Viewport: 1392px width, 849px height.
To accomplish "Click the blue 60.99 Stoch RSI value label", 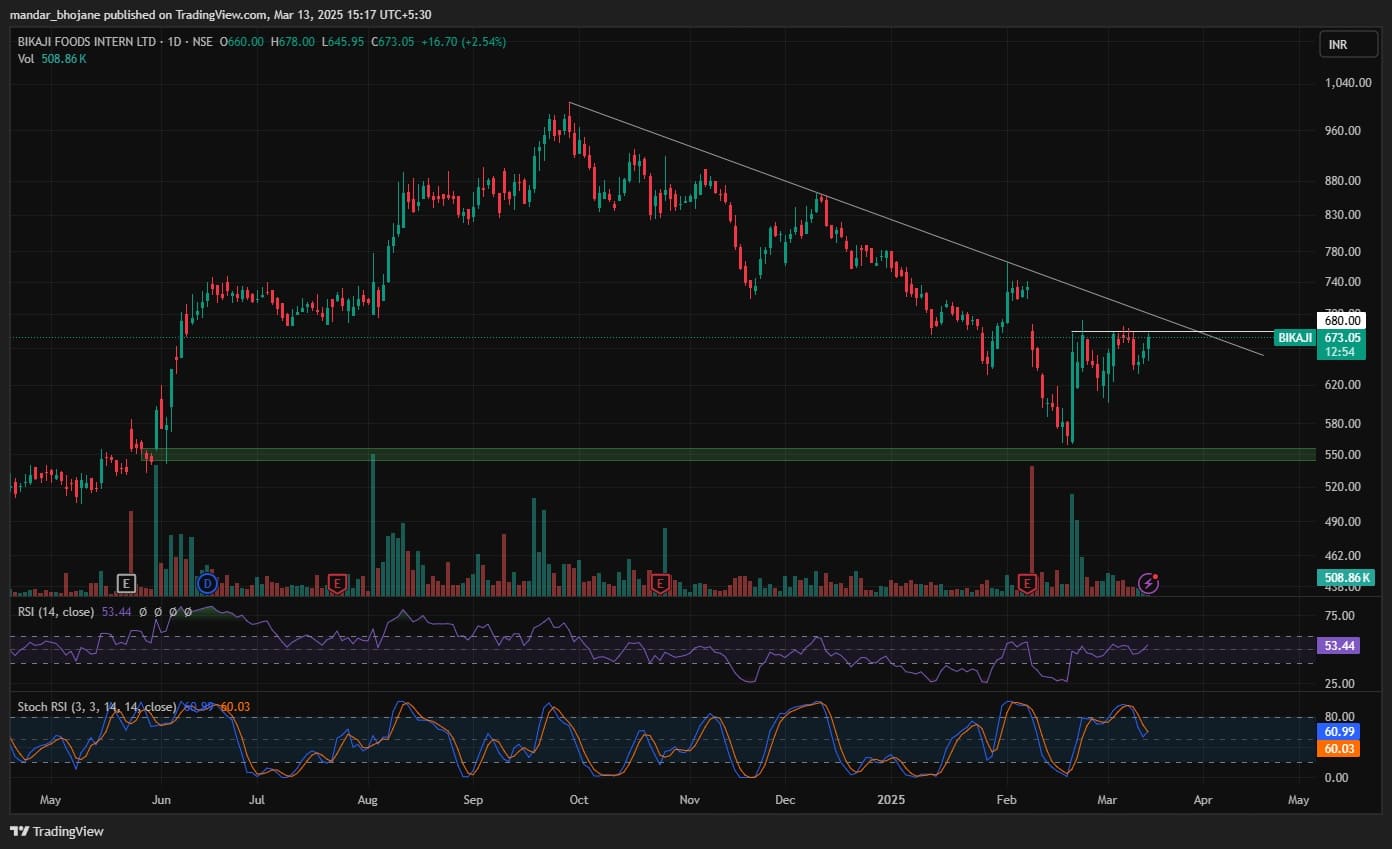I will click(x=1339, y=731).
